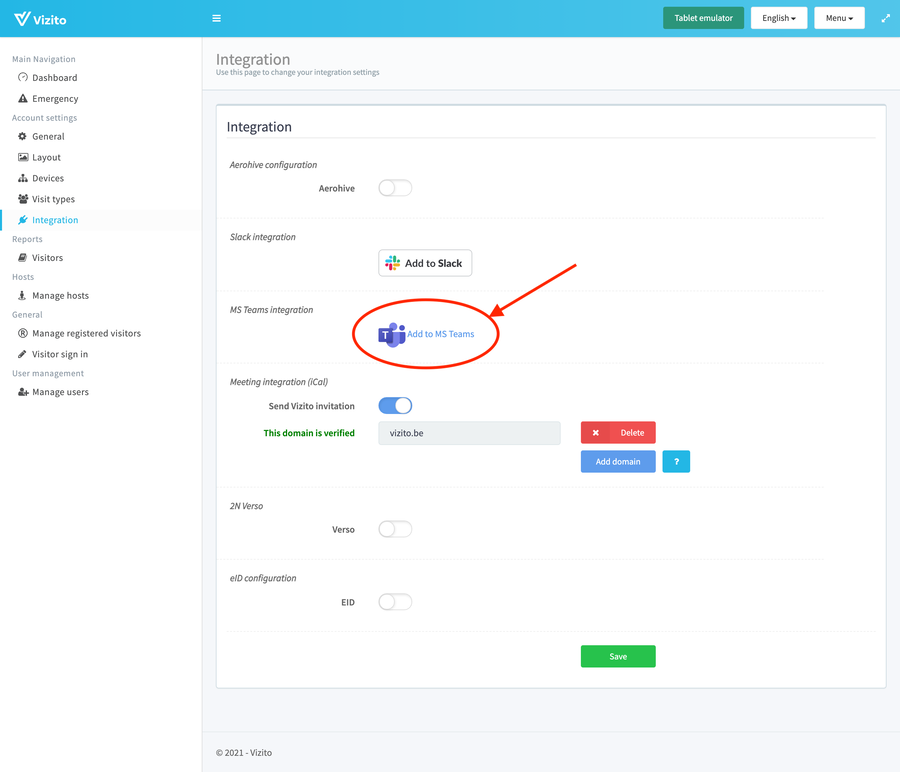Screen dimensions: 900x772
Task: Turn on the Verso toggle
Action: tap(395, 529)
